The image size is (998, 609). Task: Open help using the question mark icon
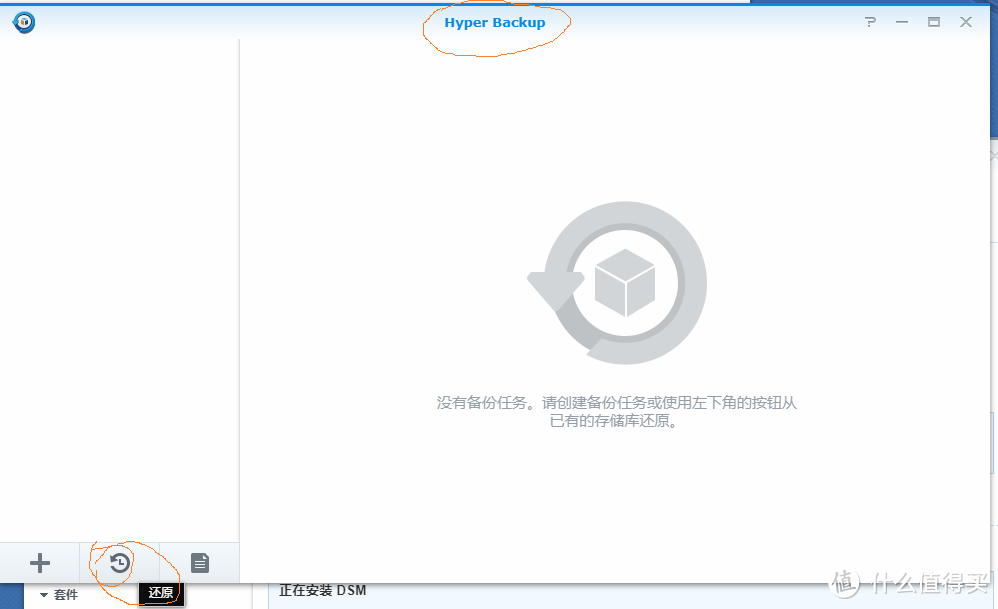click(x=869, y=21)
